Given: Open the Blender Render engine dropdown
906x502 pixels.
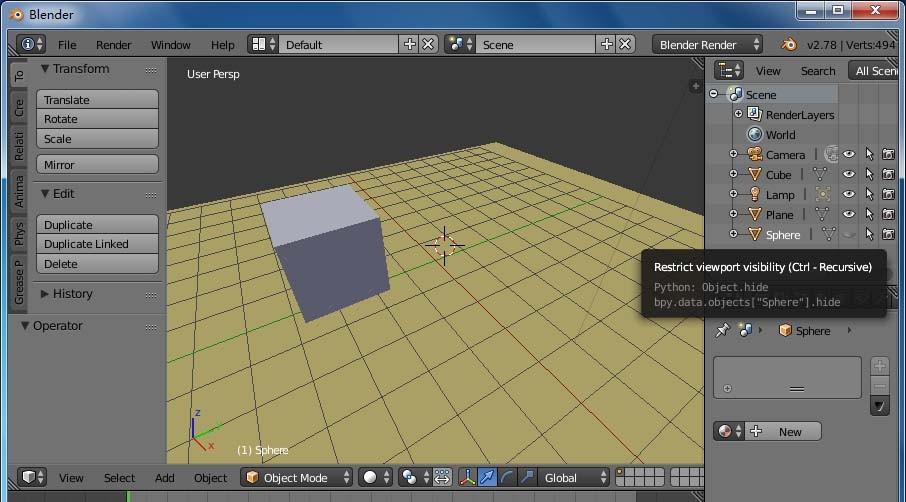Looking at the screenshot, I should click(707, 44).
